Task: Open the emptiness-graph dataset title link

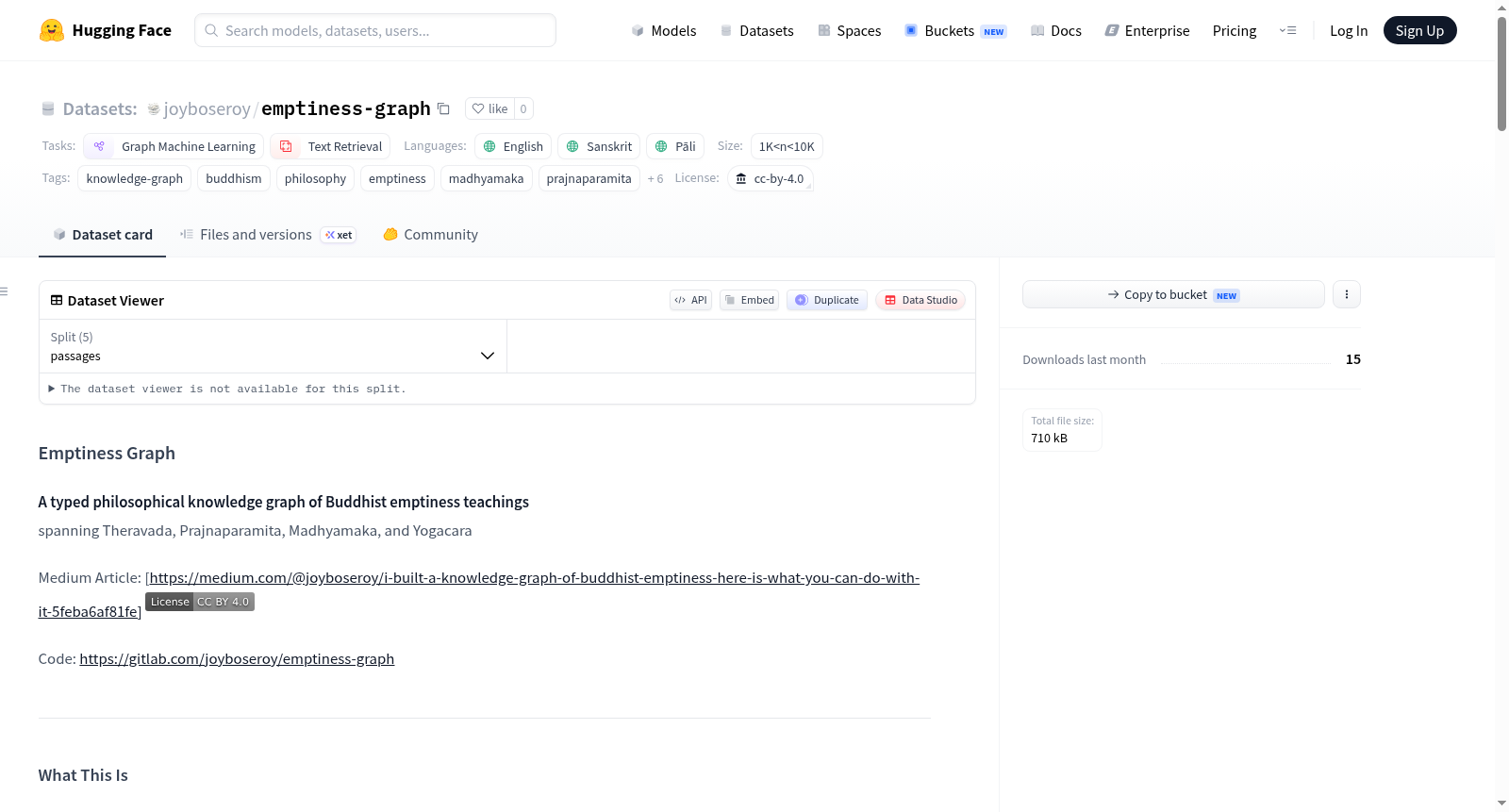Action: [346, 108]
